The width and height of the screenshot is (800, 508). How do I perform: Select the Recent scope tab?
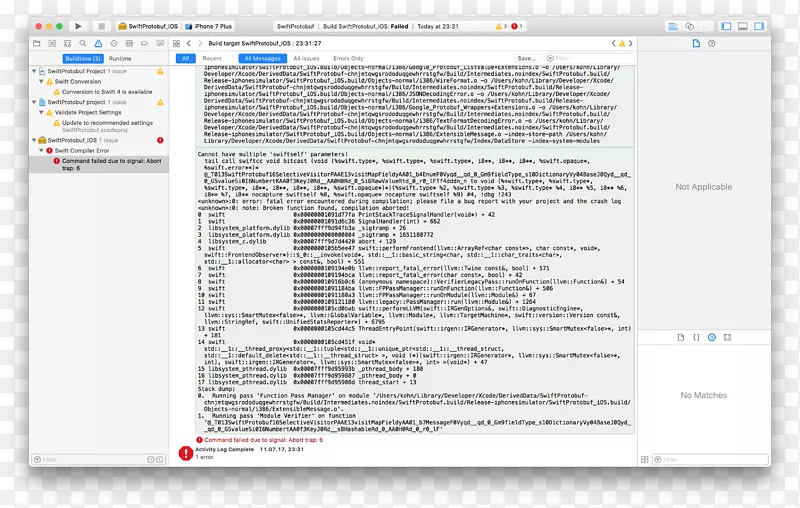[x=212, y=59]
